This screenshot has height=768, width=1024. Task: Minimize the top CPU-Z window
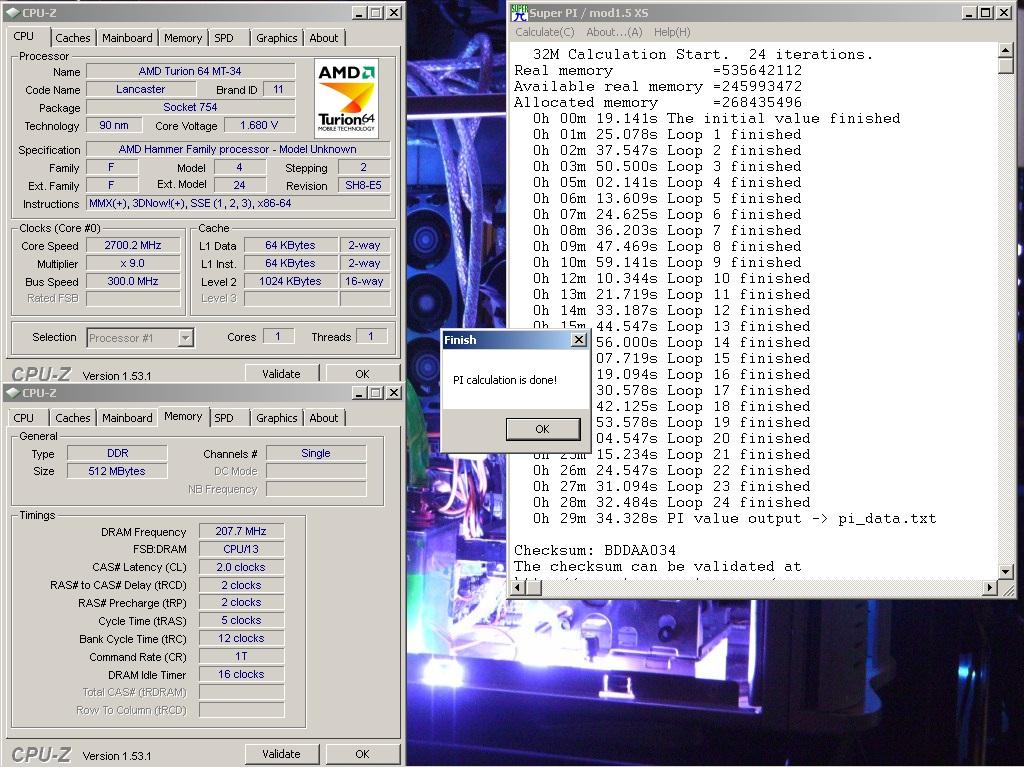coord(360,12)
